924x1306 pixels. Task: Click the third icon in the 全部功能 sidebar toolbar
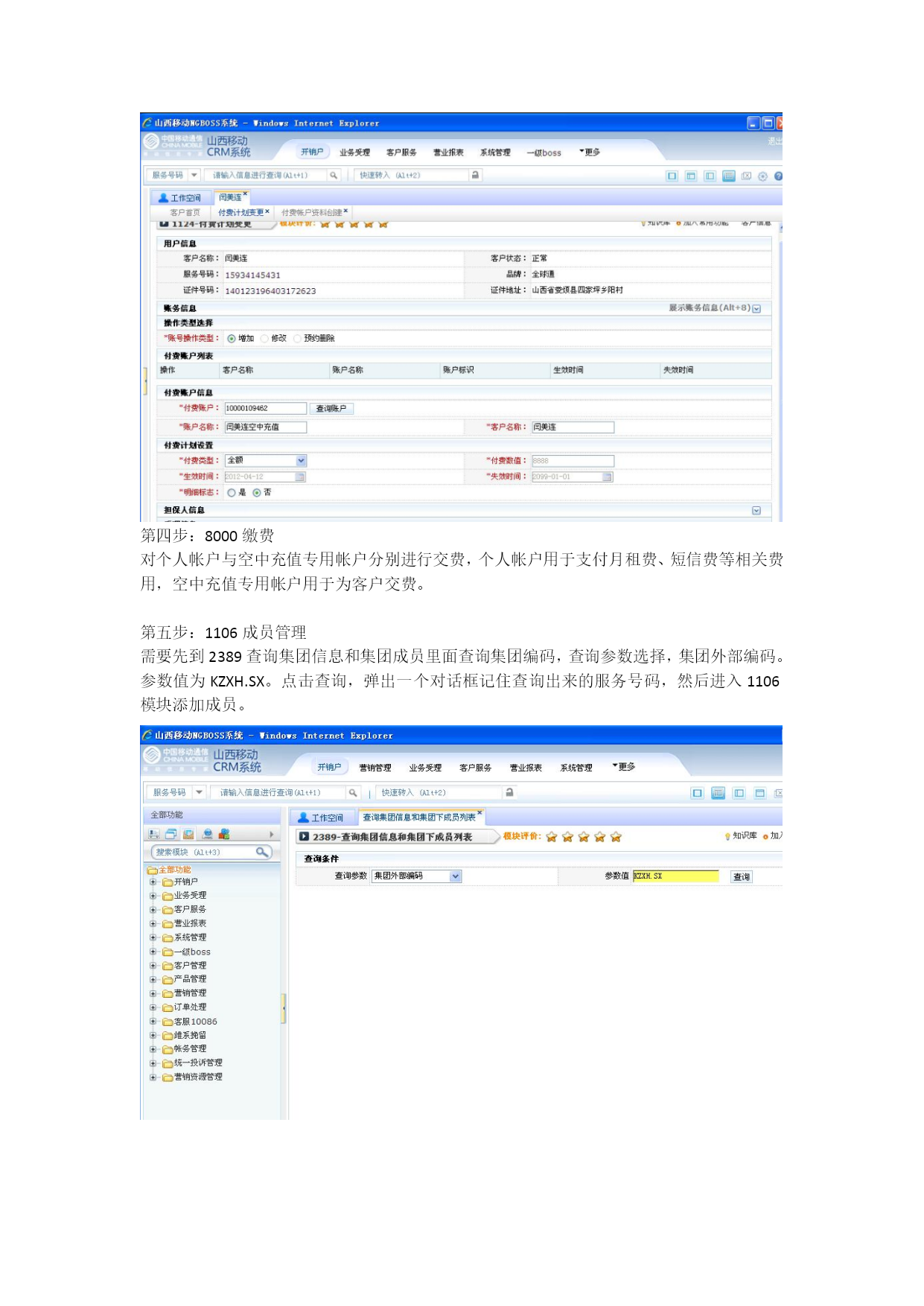coord(188,834)
